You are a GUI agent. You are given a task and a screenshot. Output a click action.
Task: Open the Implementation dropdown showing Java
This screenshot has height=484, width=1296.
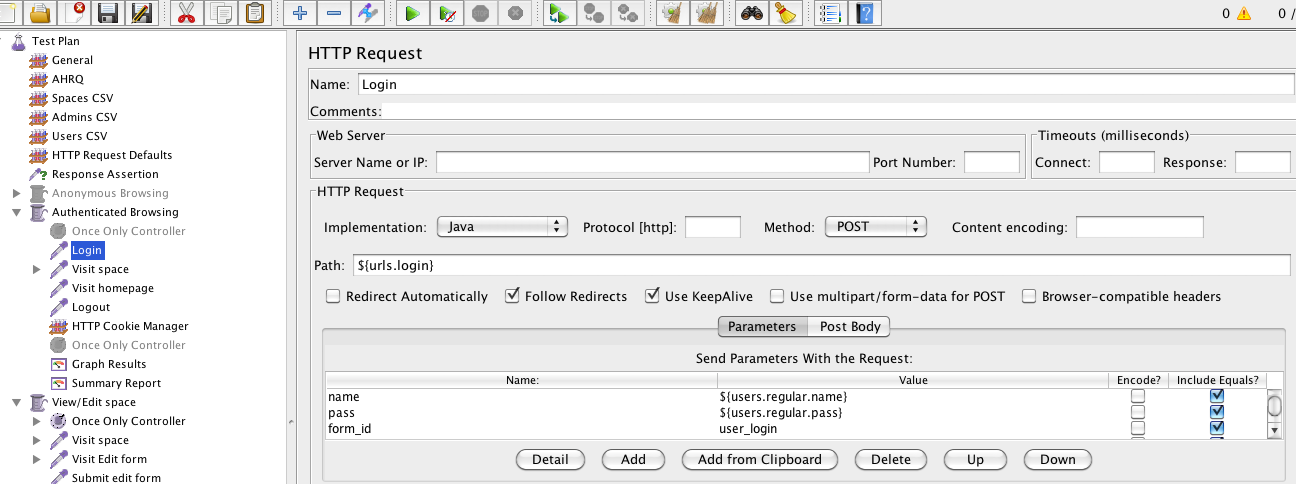coord(502,227)
